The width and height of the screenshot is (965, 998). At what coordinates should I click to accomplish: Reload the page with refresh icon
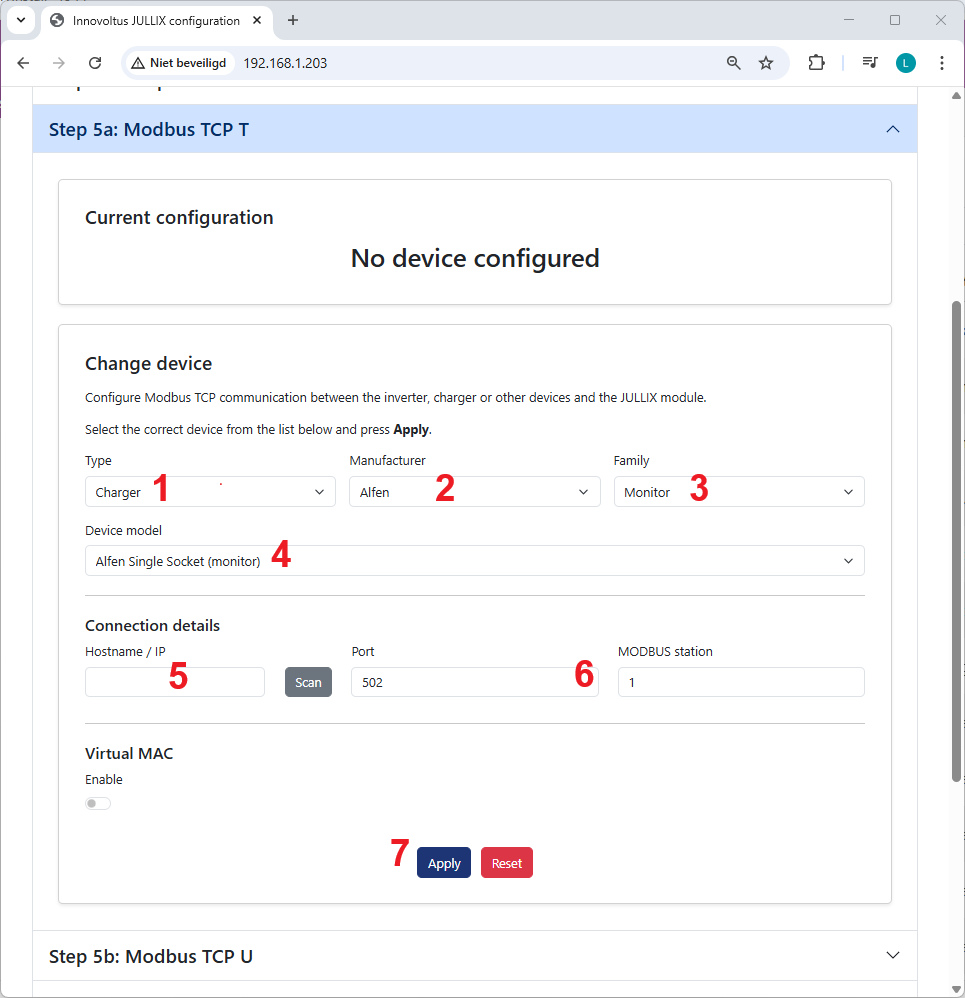click(x=95, y=63)
